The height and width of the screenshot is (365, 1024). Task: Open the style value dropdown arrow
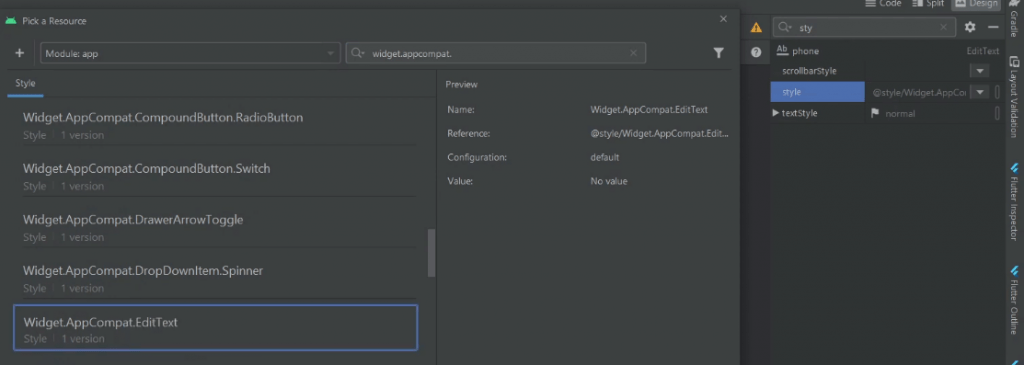tap(979, 92)
